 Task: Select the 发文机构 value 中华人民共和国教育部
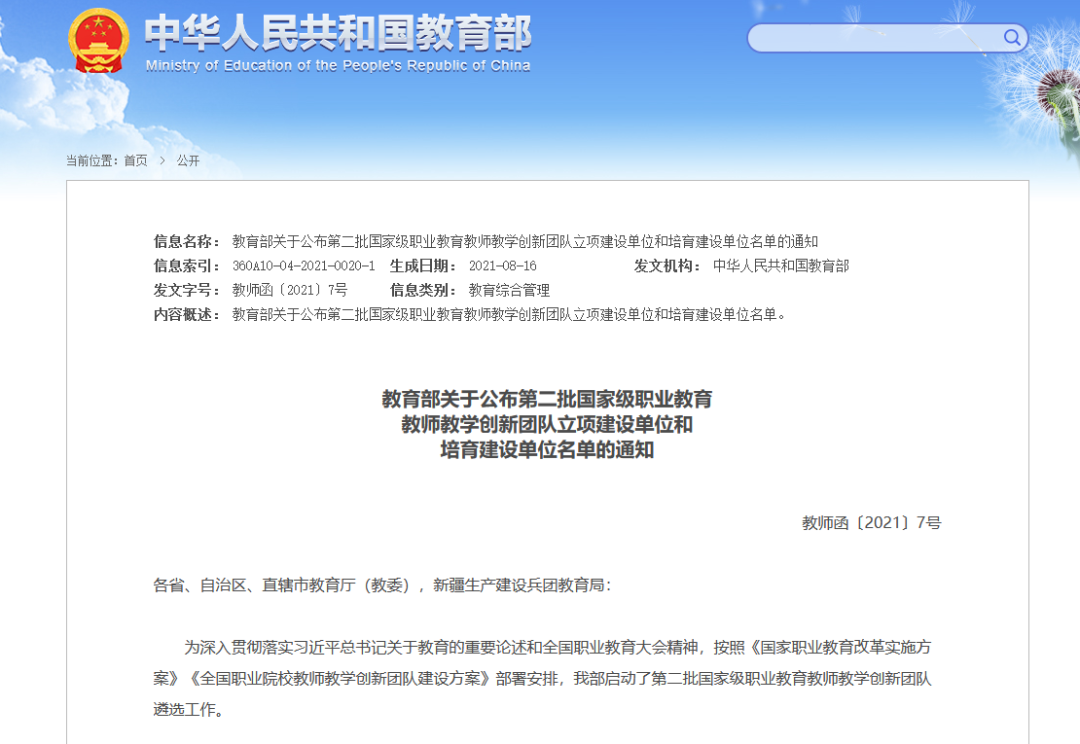coord(781,266)
